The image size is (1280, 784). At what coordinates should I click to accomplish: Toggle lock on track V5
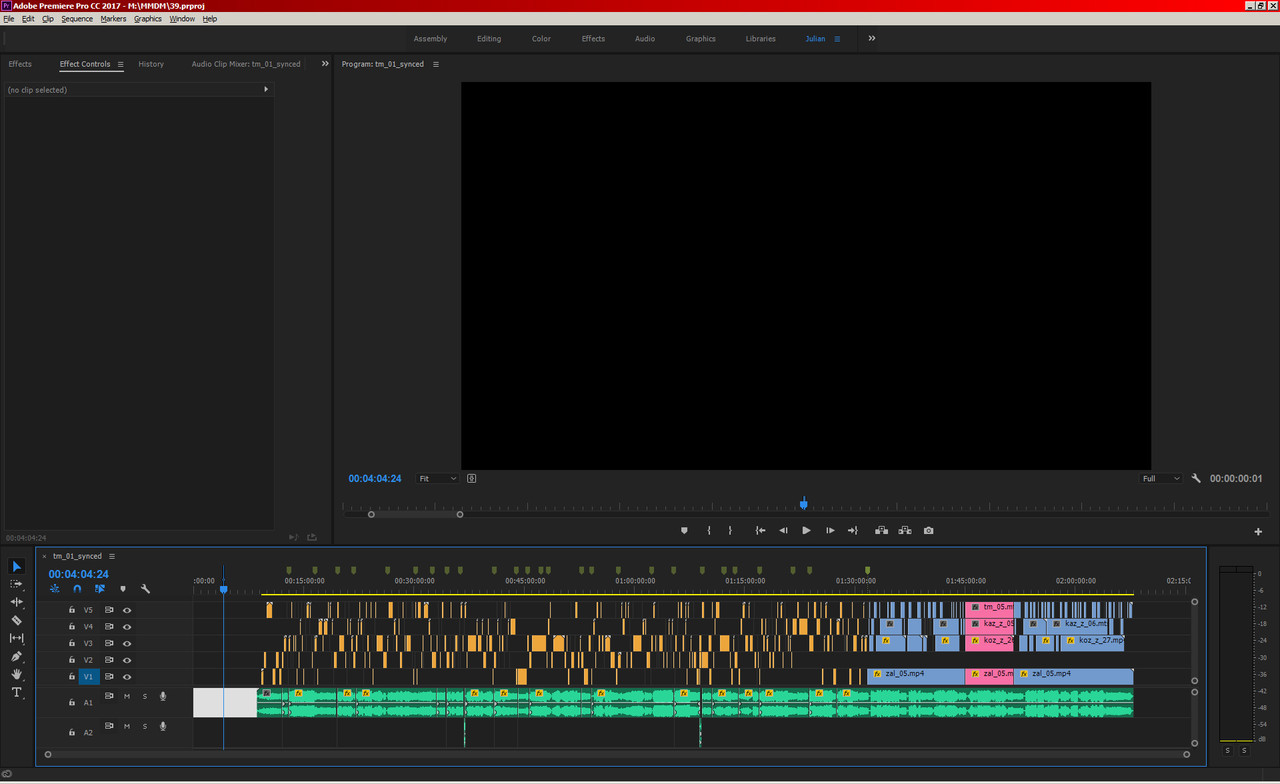pyautogui.click(x=71, y=610)
